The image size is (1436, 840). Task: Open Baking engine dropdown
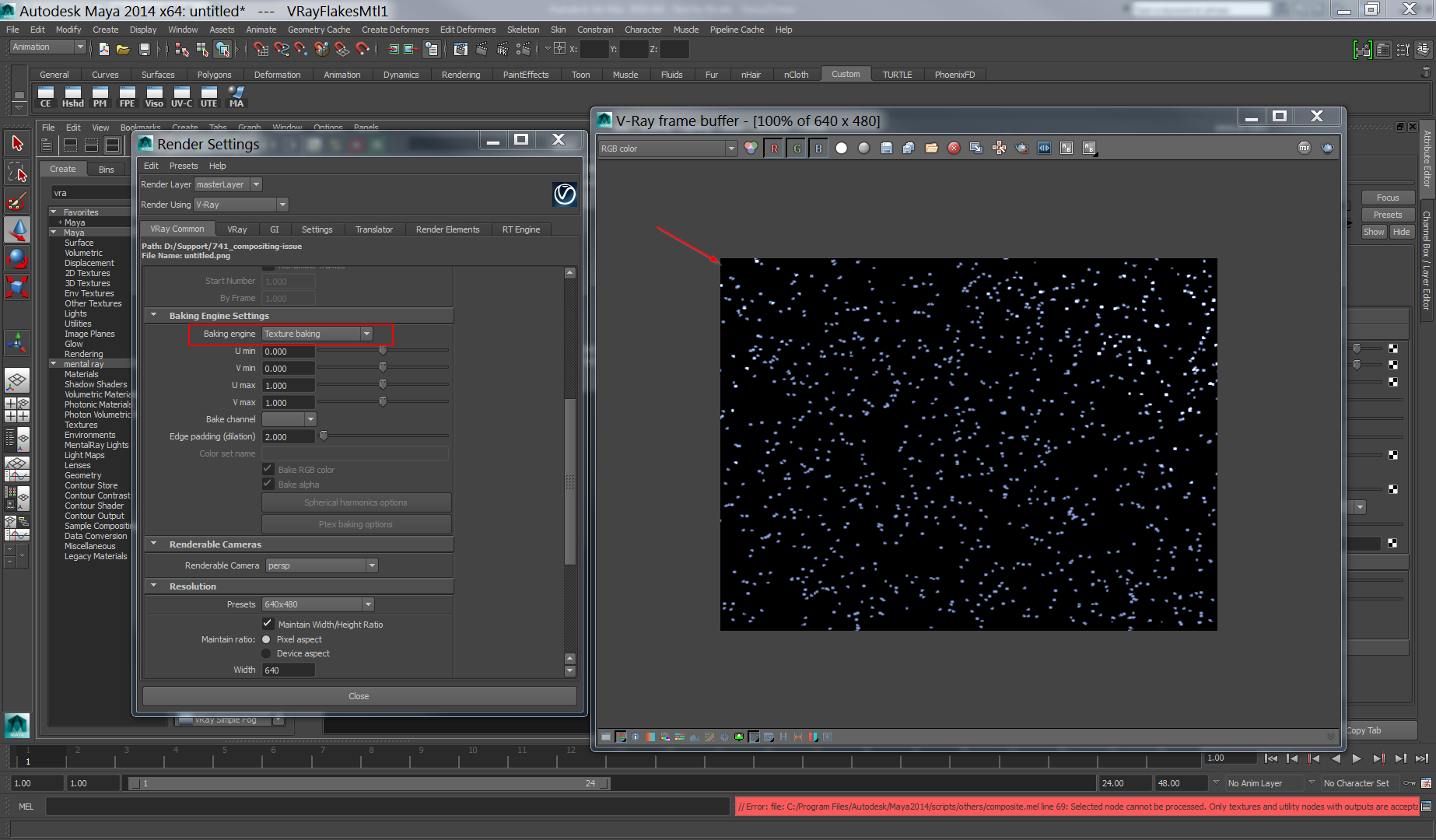coord(317,334)
